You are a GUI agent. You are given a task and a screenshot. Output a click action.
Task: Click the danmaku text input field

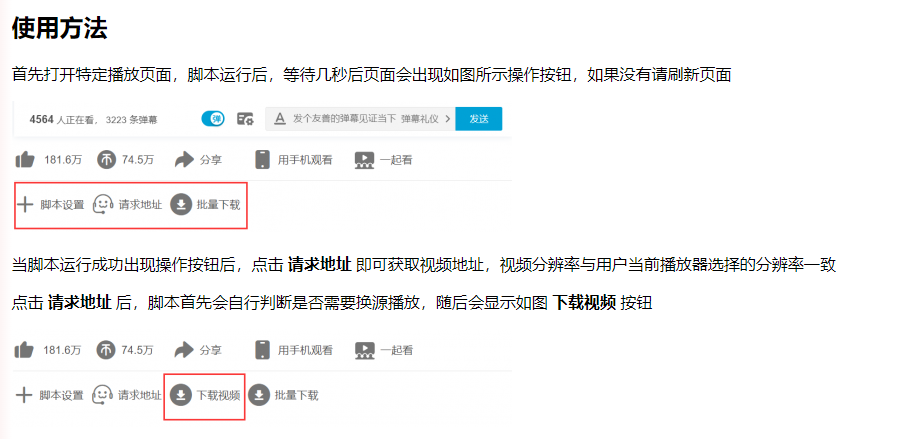[x=360, y=119]
